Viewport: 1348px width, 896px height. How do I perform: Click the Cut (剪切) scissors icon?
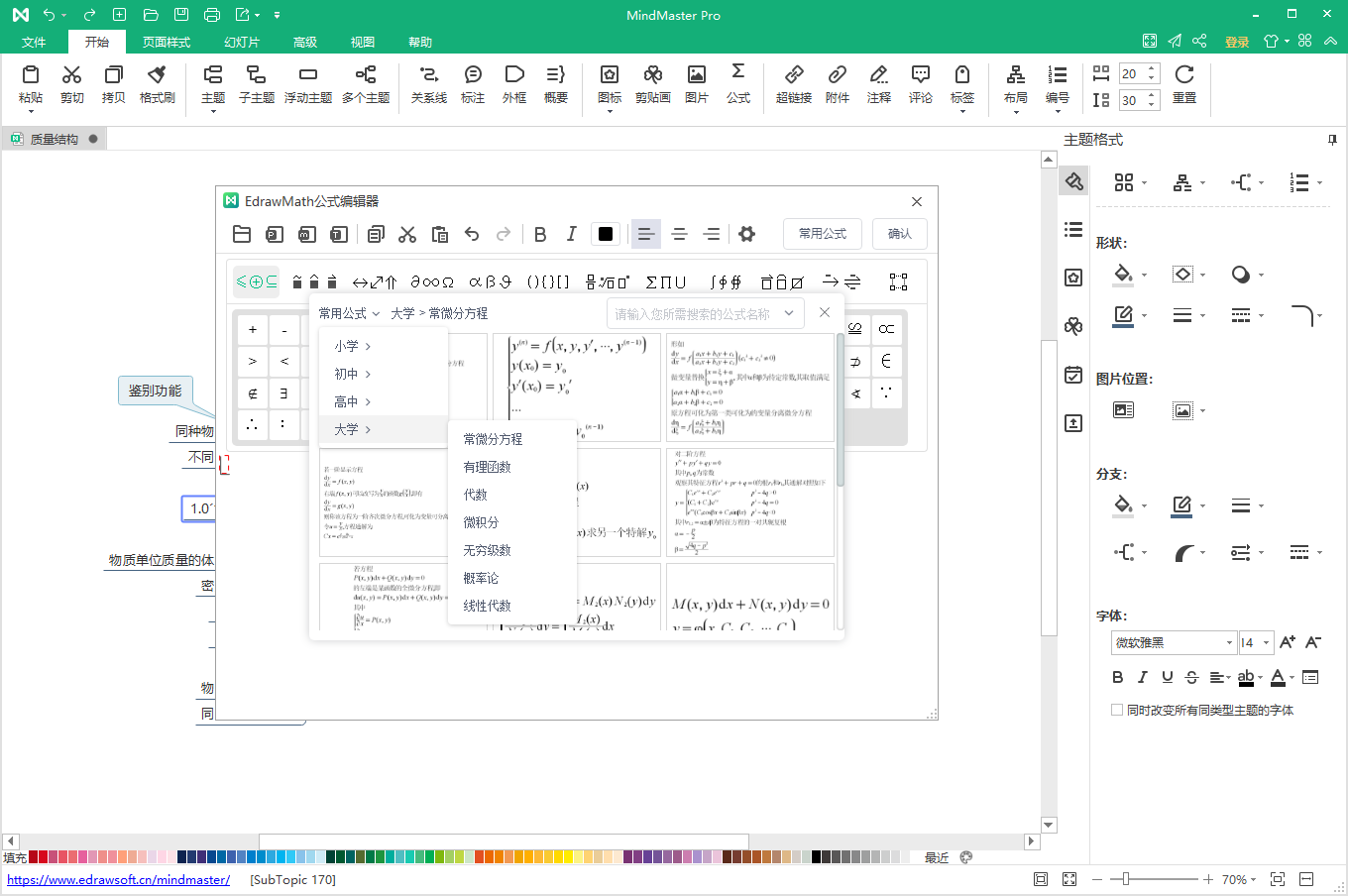(x=72, y=75)
